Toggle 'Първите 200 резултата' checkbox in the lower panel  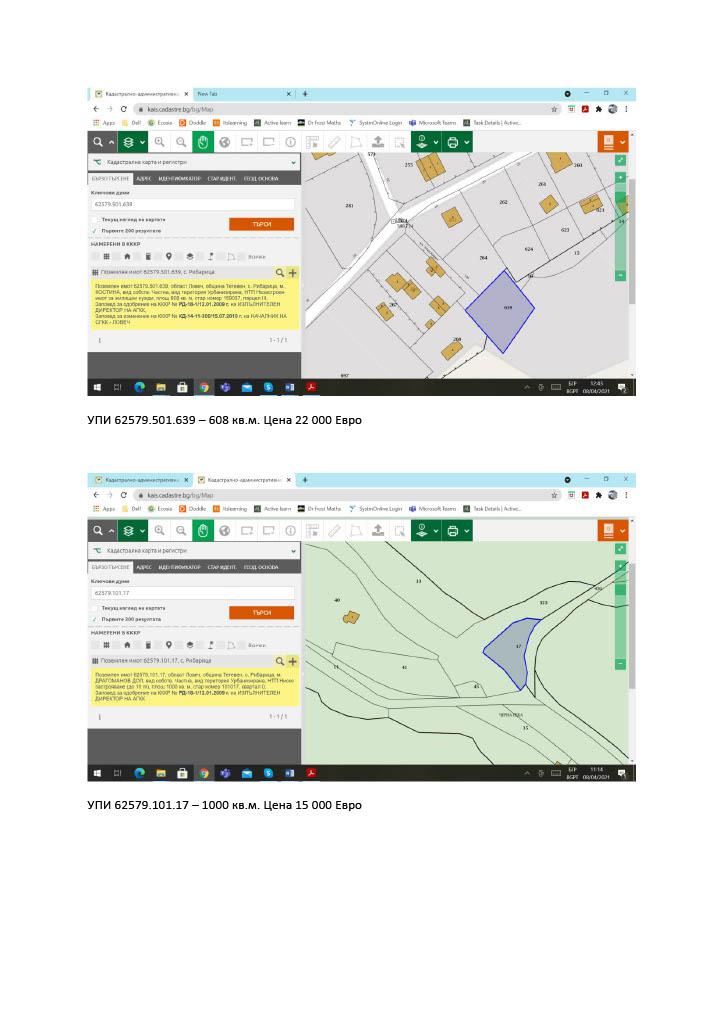(95, 619)
